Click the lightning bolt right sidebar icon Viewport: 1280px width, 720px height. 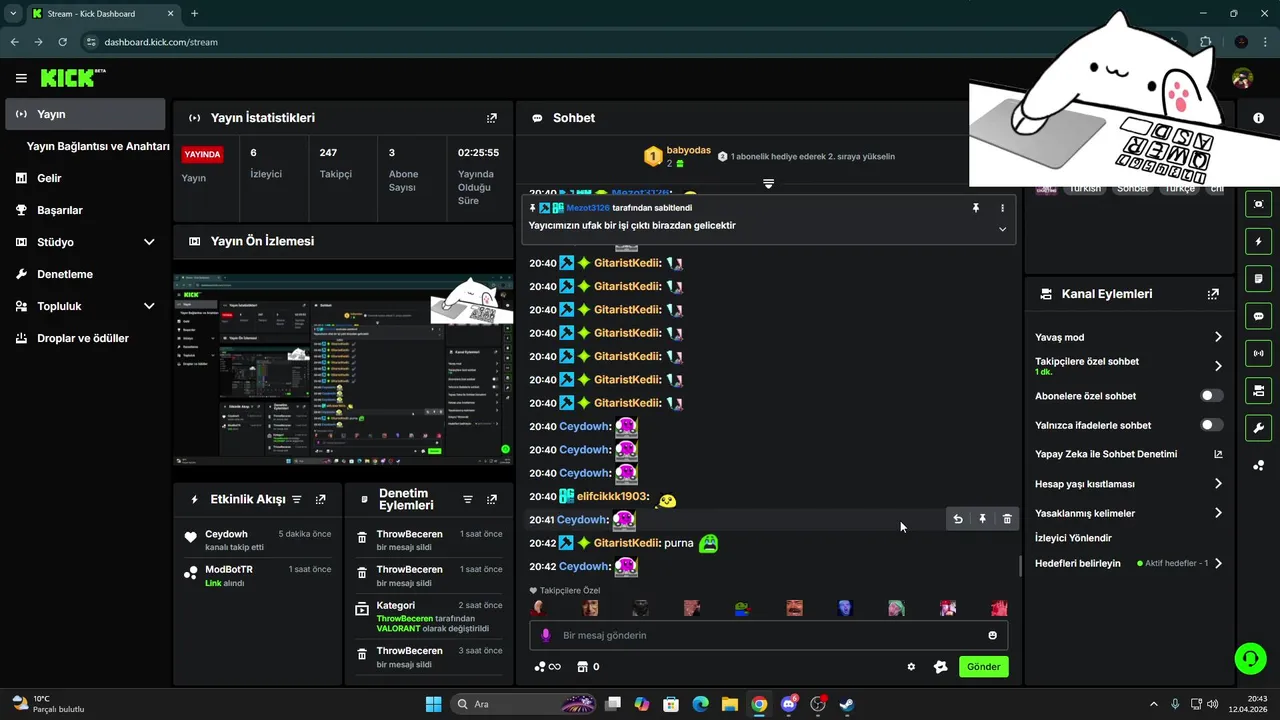(x=1258, y=241)
